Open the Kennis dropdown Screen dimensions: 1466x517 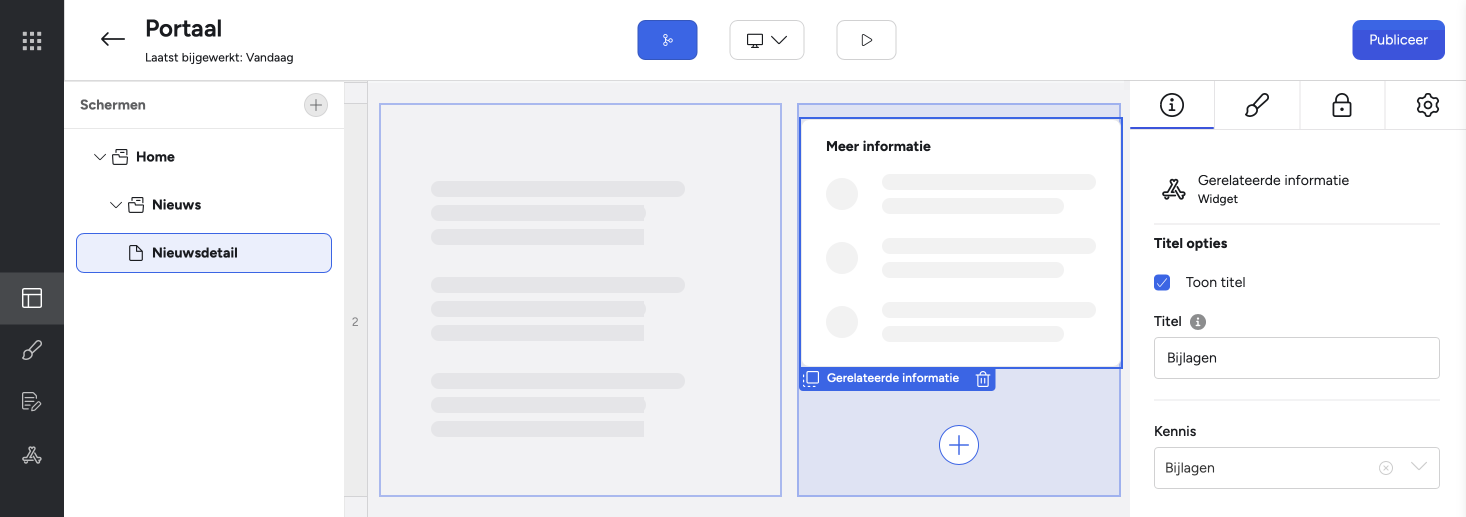click(1419, 467)
